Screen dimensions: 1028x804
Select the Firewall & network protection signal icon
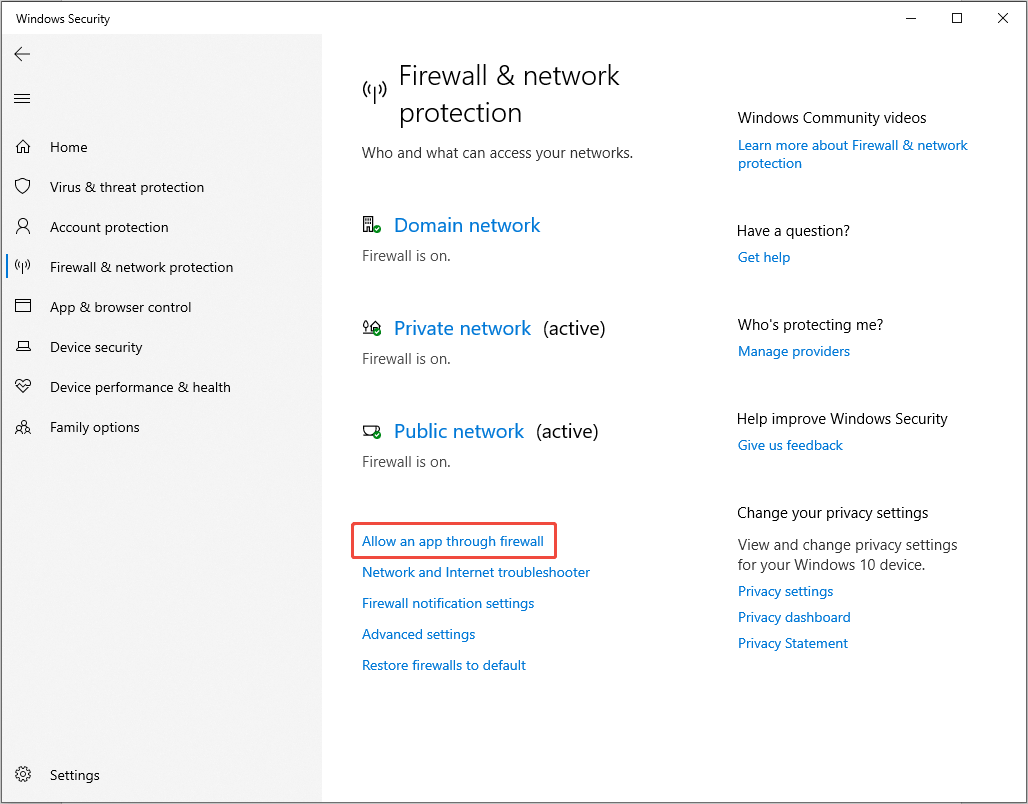(x=22, y=267)
